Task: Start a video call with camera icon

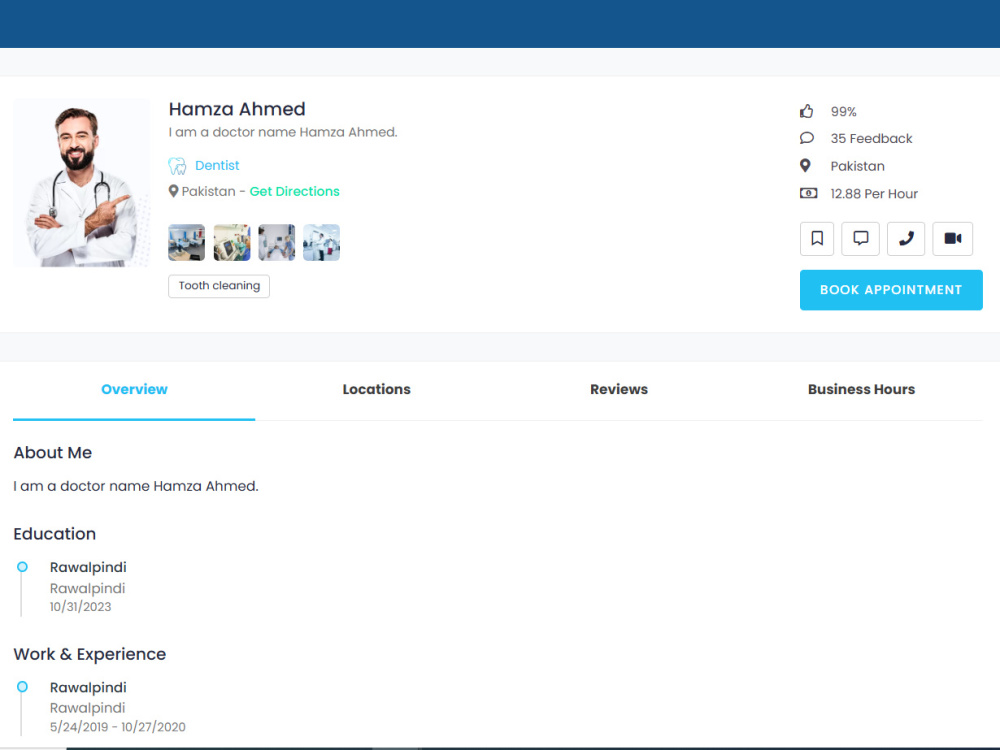Action: click(x=953, y=239)
